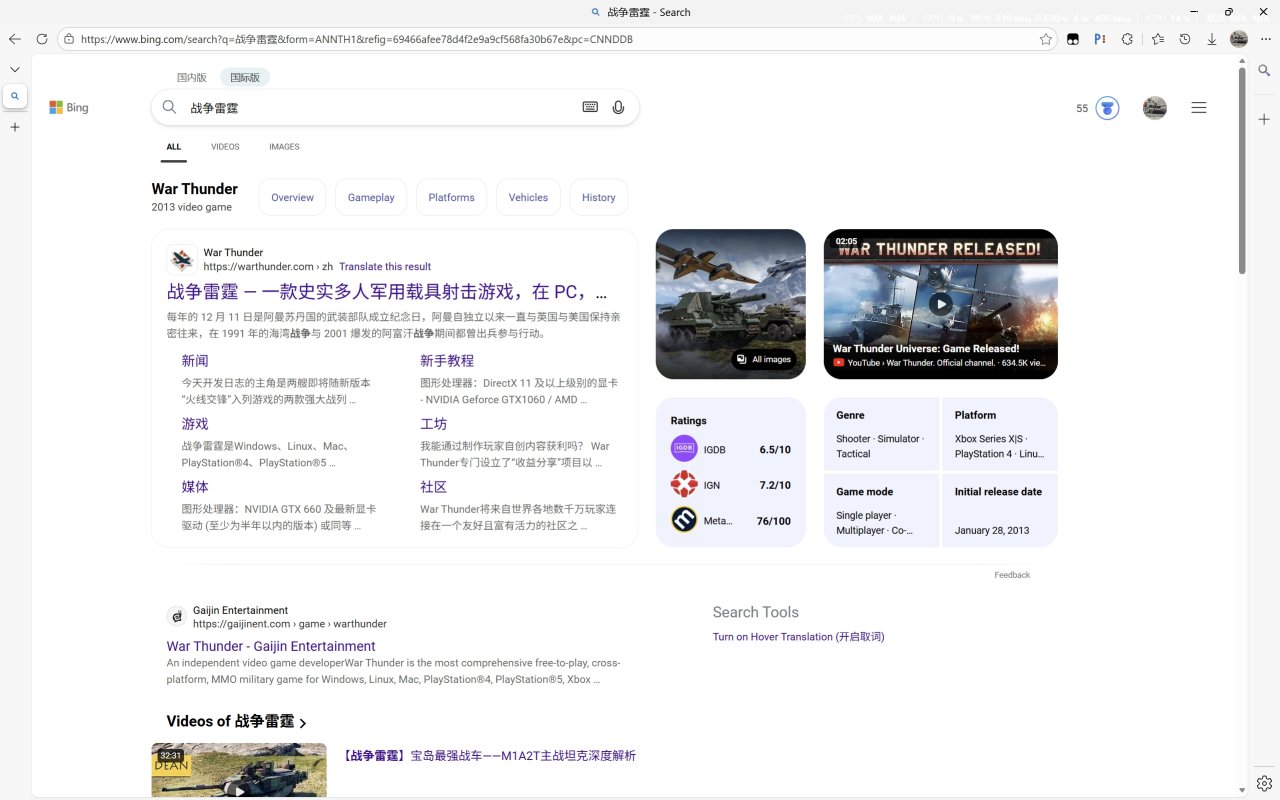1280x800 pixels.
Task: Reload the page with the refresh icon
Action: [x=42, y=39]
